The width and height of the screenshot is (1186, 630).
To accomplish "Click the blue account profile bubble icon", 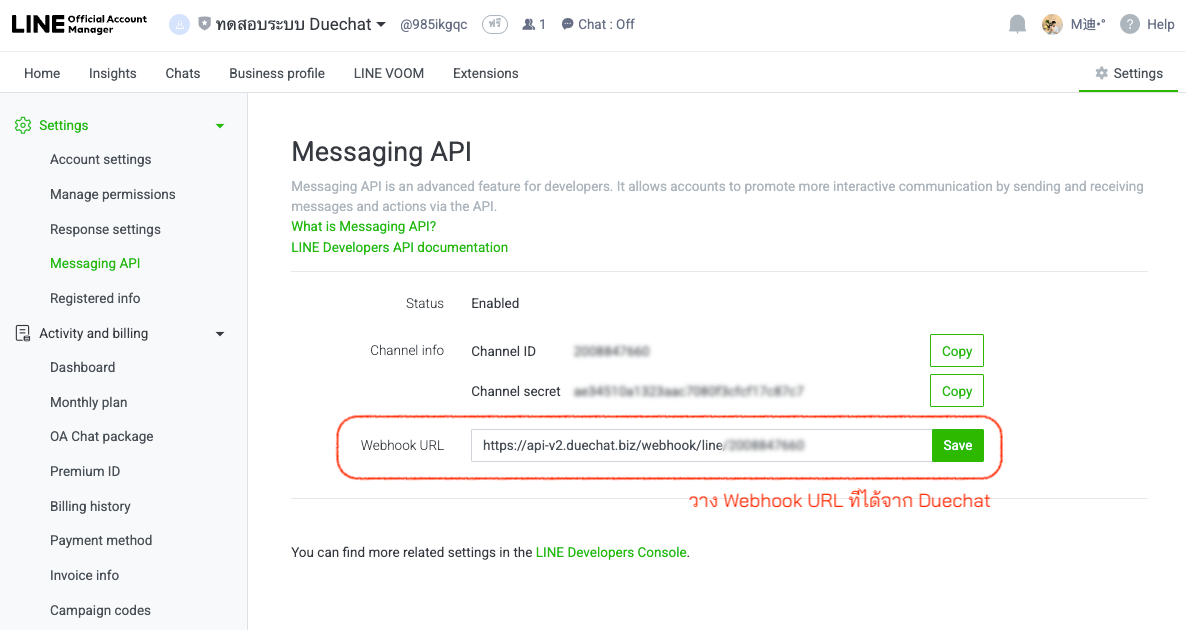I will 178,23.
